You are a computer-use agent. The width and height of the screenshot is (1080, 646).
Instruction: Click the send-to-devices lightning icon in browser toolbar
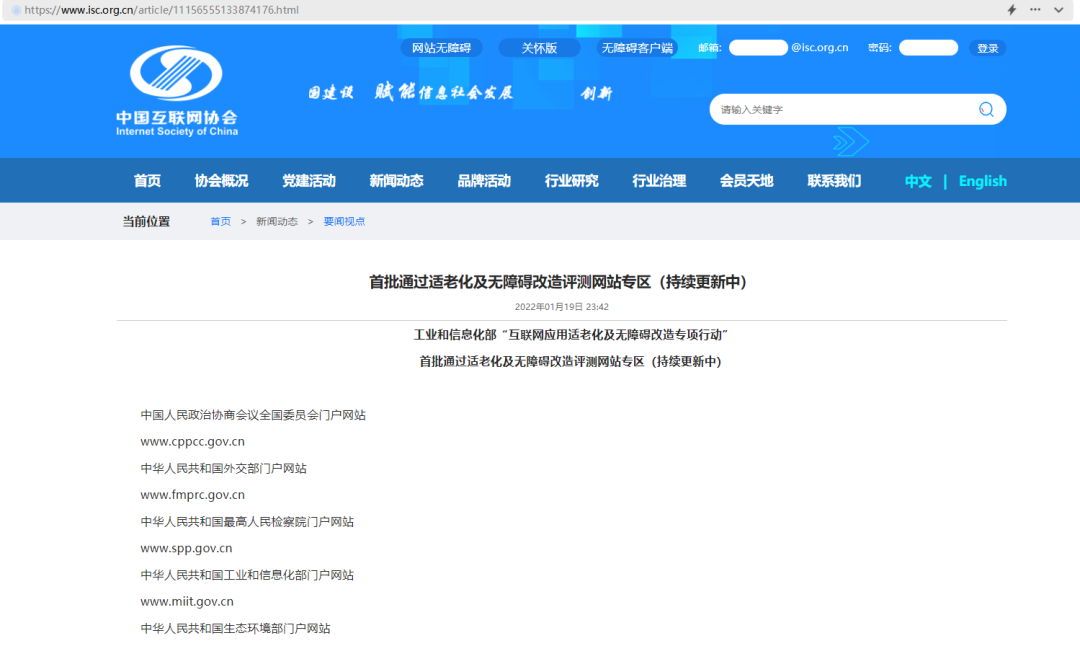[x=1012, y=9]
